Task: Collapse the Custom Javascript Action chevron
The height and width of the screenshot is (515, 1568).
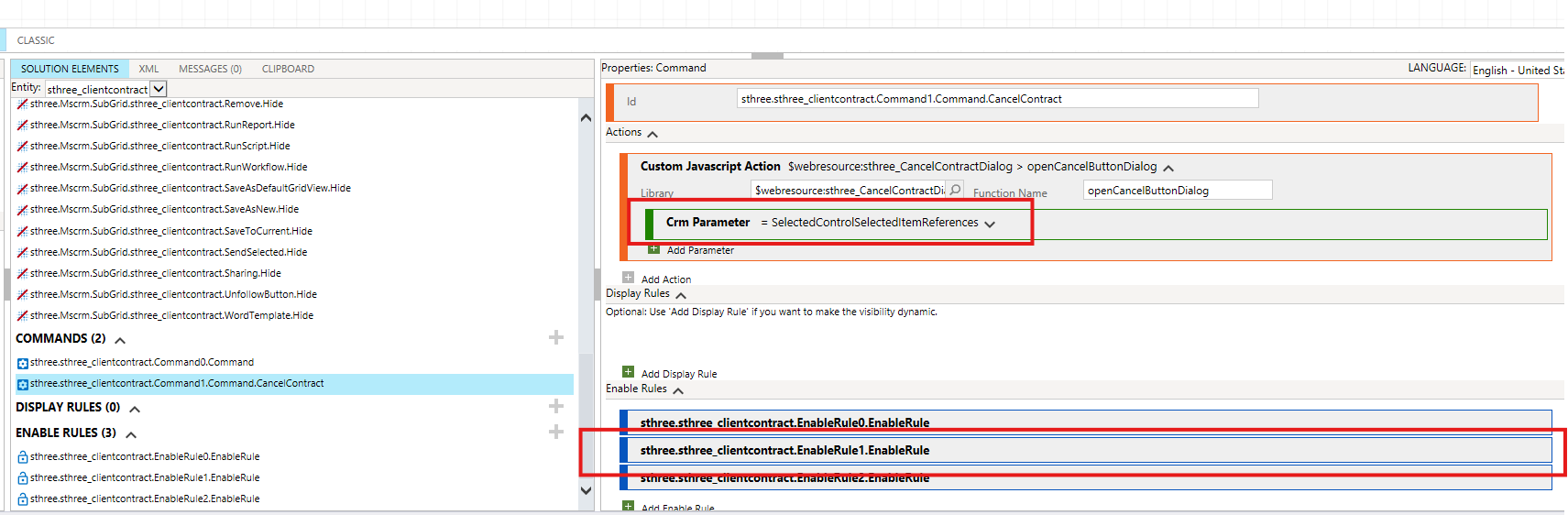Action: pos(1168,168)
